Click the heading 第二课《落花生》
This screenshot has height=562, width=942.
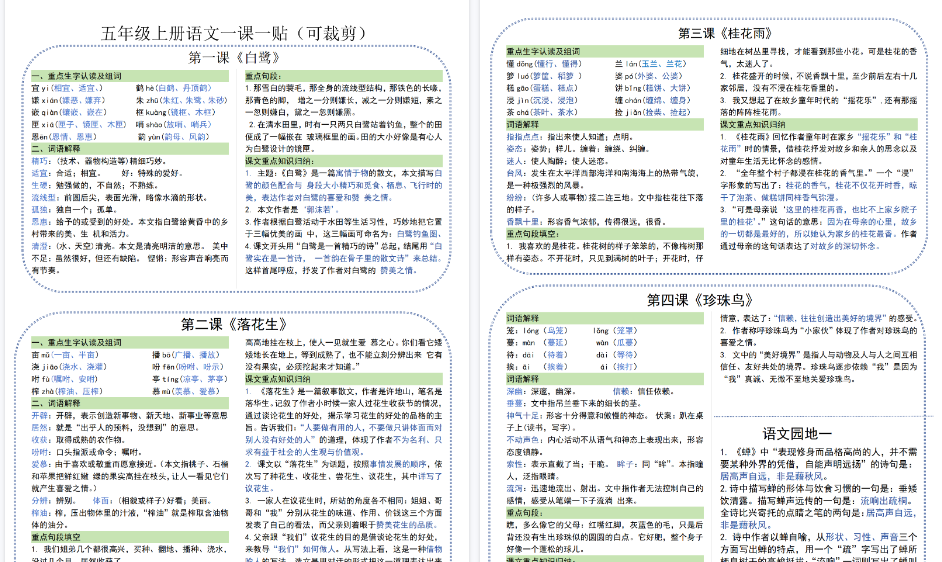click(234, 325)
